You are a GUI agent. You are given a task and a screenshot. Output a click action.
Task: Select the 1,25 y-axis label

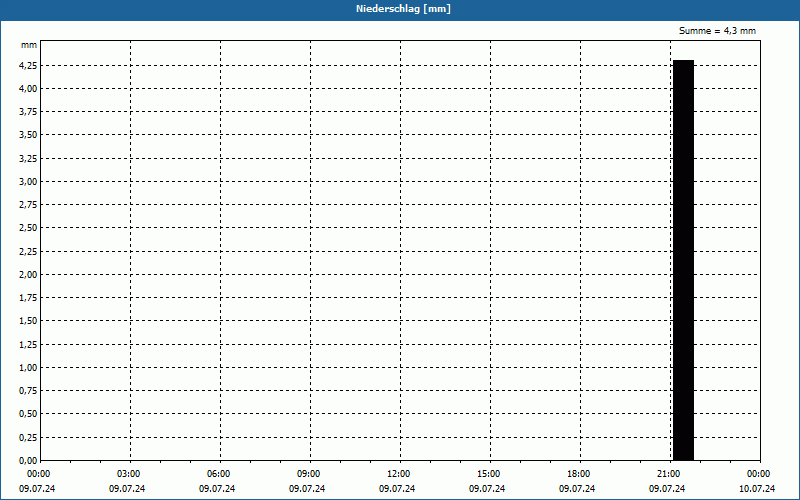pyautogui.click(x=28, y=344)
